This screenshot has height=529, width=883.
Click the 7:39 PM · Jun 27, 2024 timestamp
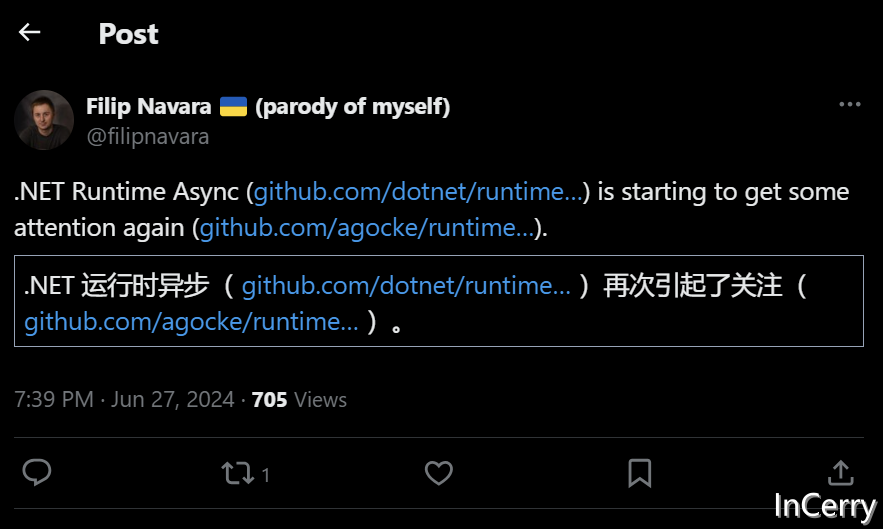click(x=124, y=400)
